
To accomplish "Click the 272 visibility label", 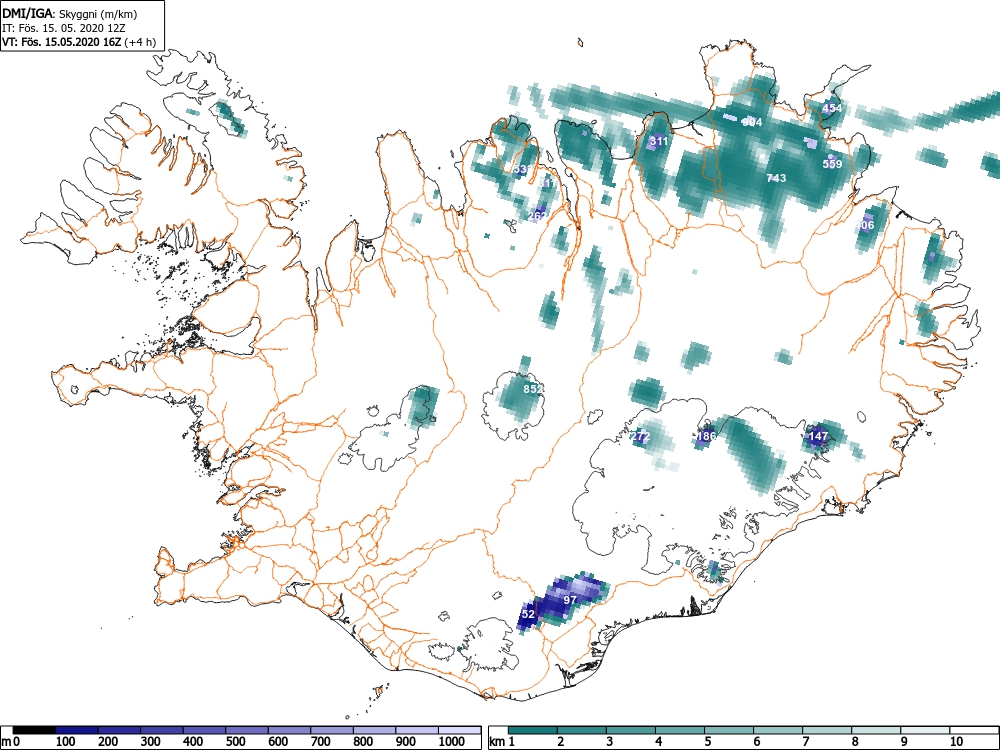I will click(640, 437).
